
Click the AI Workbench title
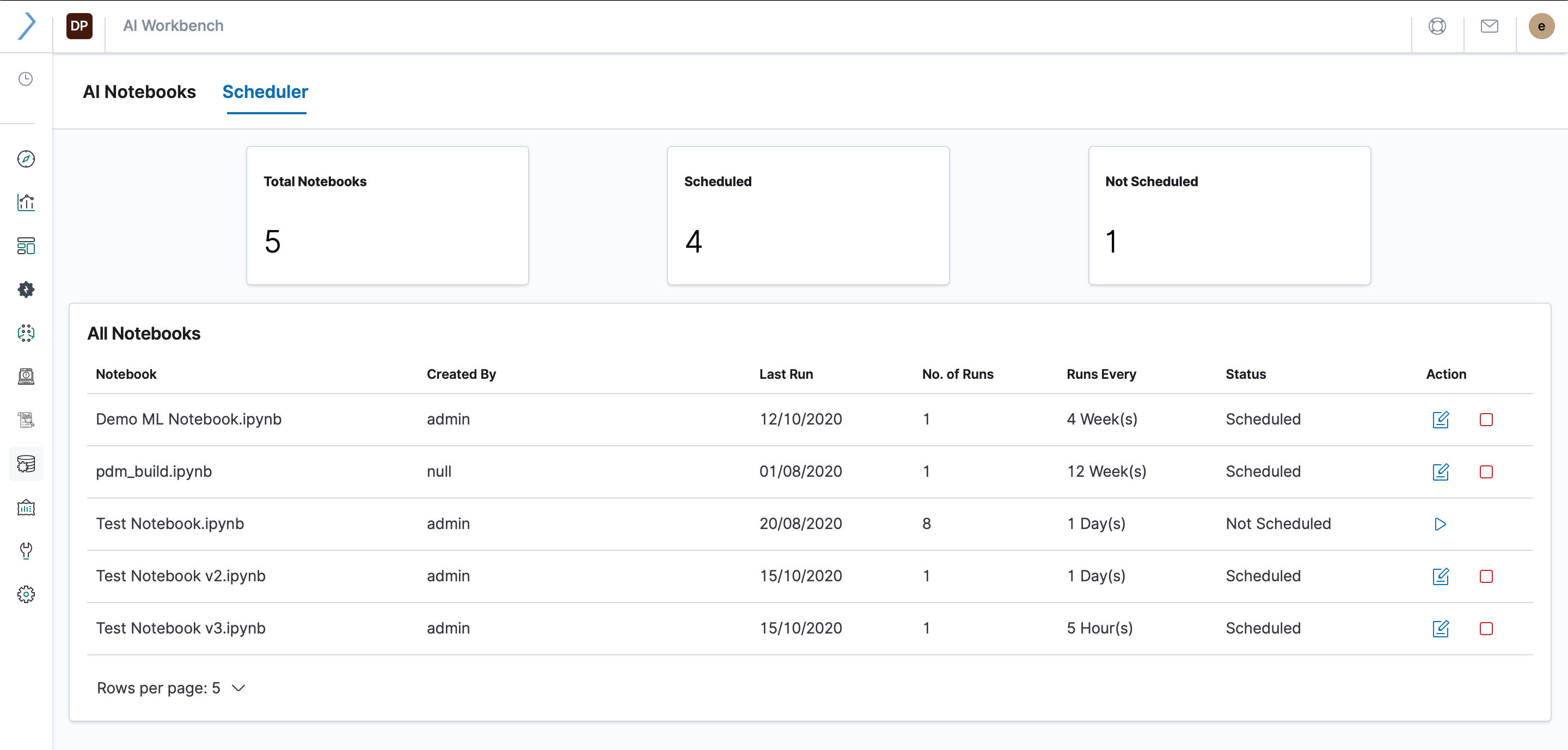pos(174,26)
